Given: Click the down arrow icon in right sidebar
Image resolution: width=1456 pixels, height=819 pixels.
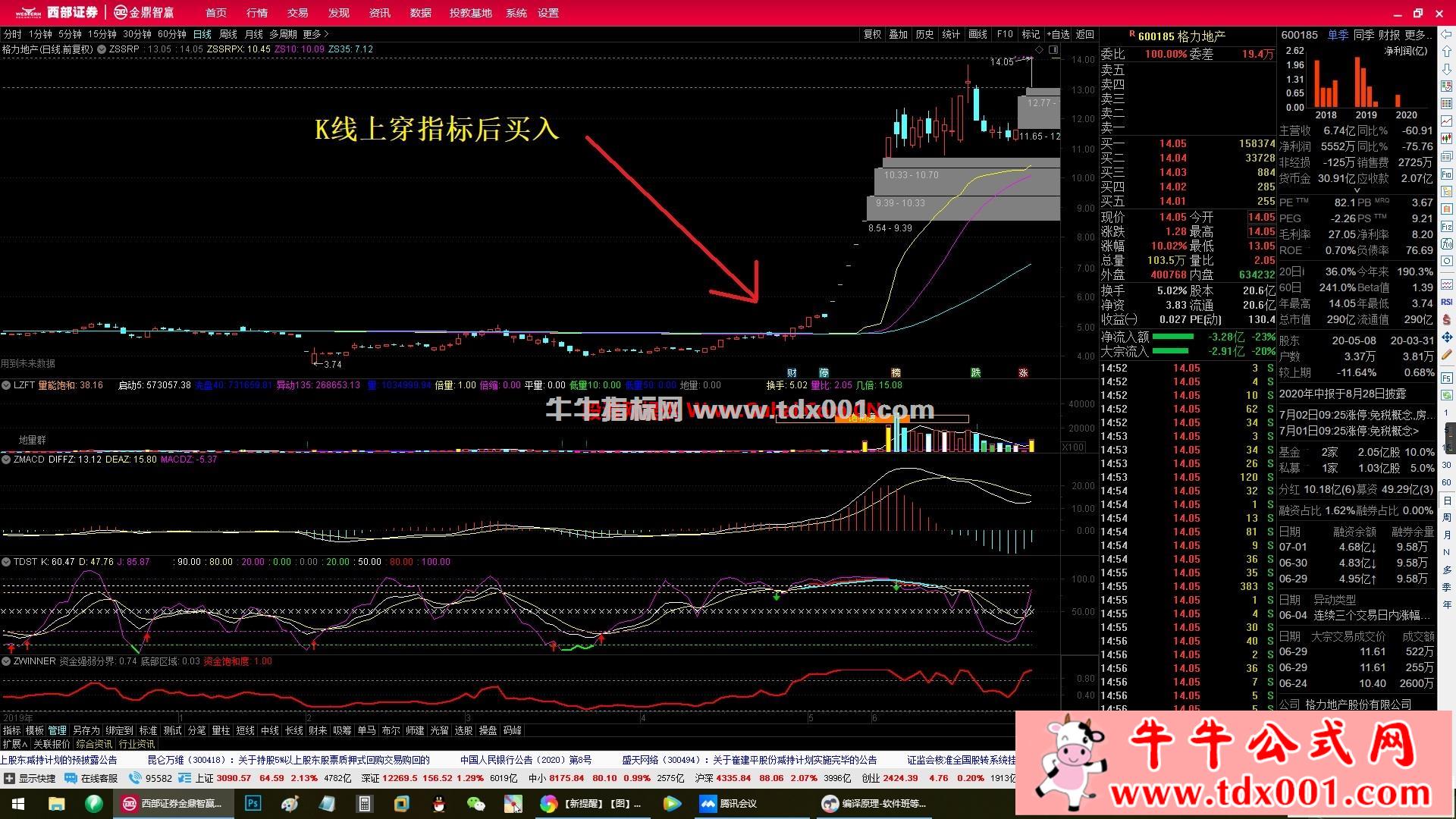Looking at the screenshot, I should click(1447, 69).
